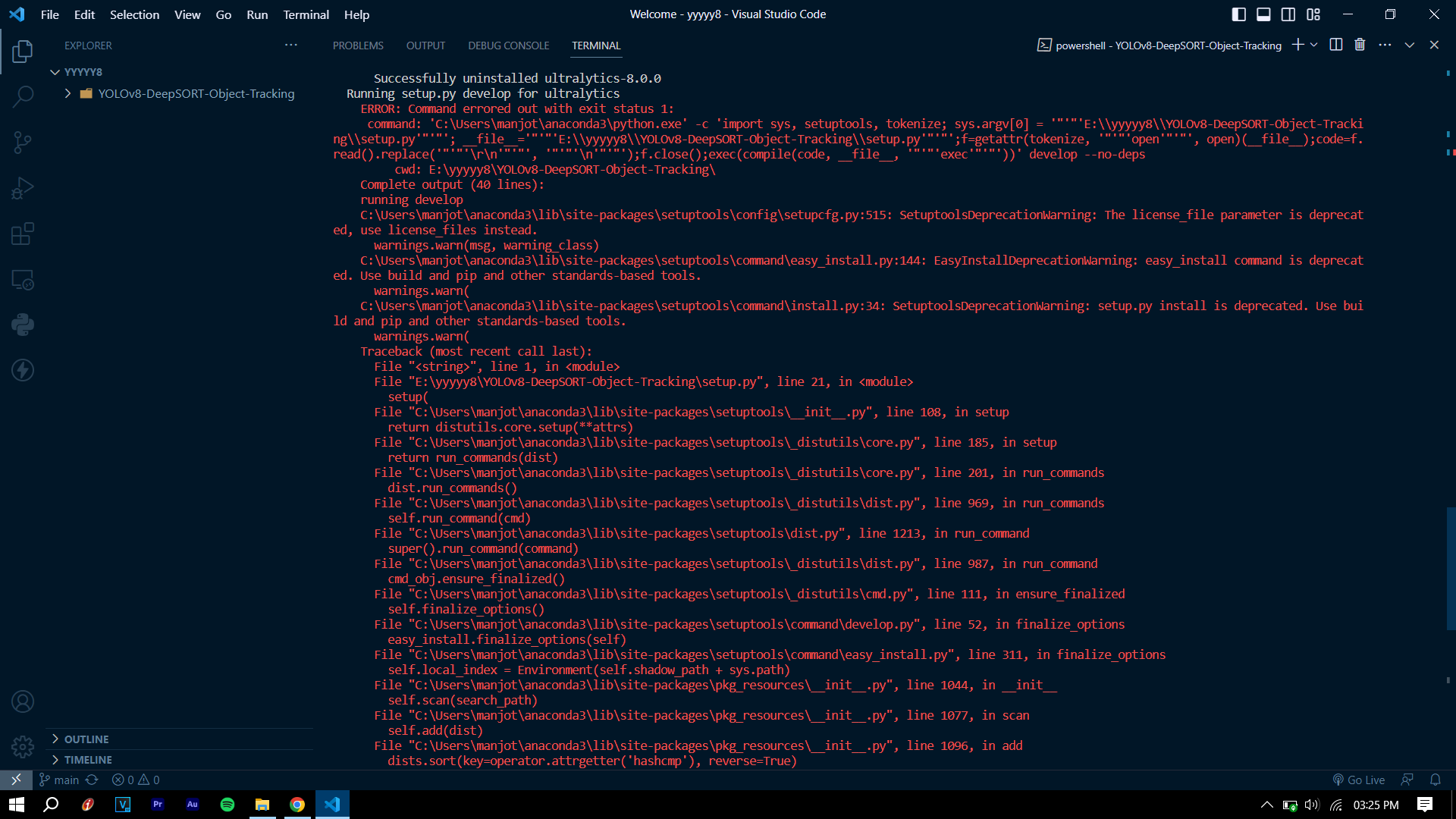Expand the OUTLINE section

[86, 739]
